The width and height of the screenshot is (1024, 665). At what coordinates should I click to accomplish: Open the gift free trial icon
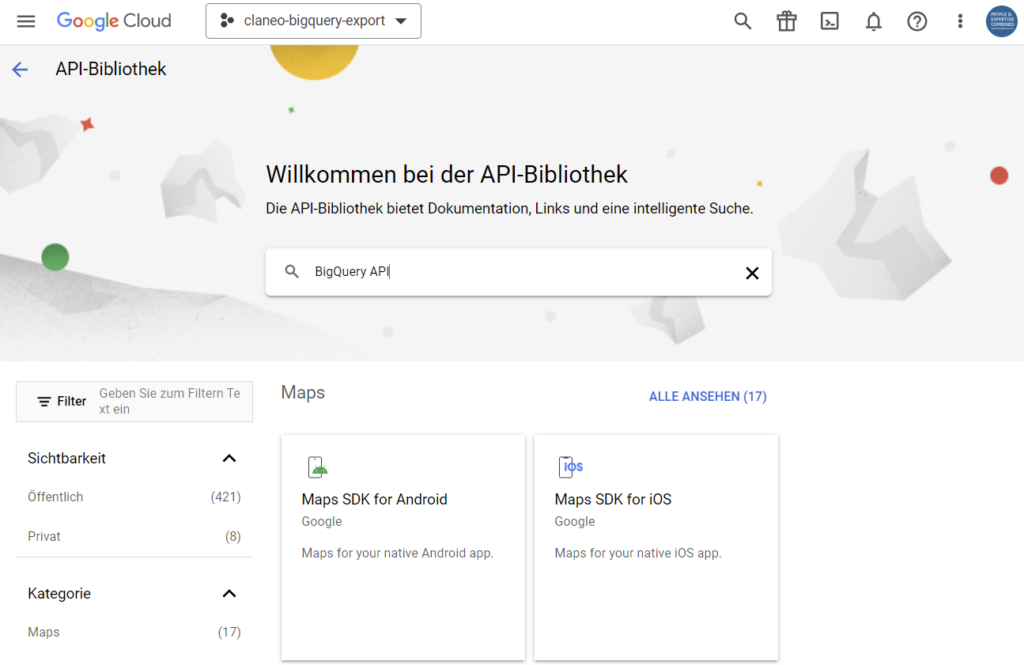786,21
